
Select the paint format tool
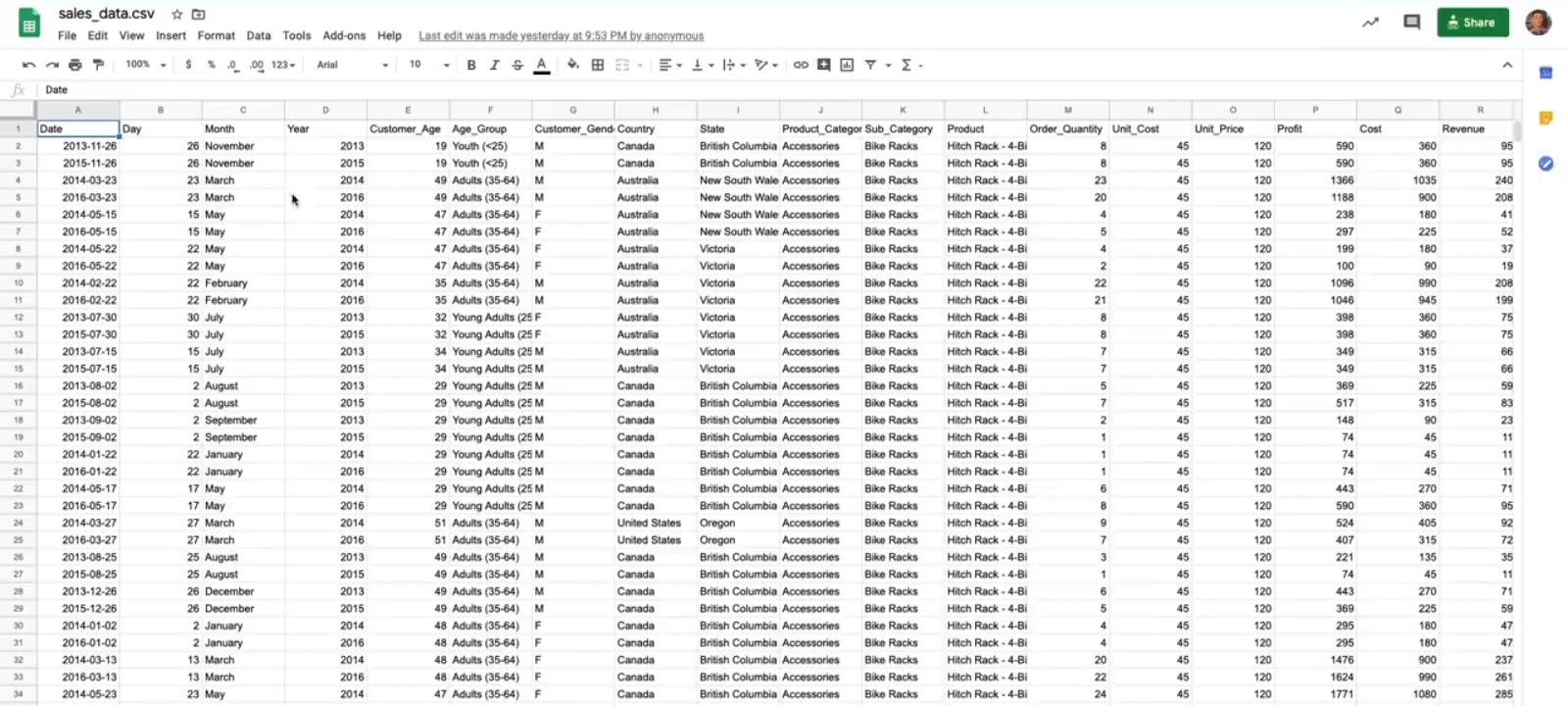click(x=98, y=65)
